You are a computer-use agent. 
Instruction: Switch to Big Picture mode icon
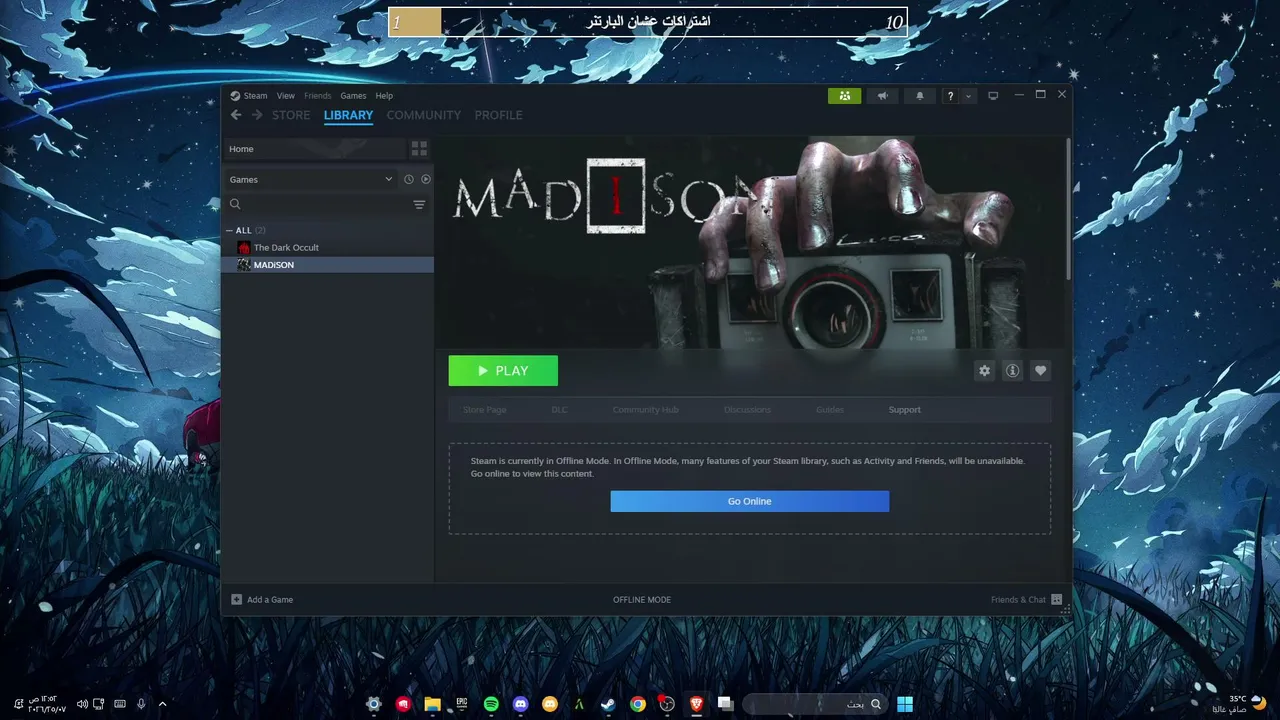click(x=993, y=96)
